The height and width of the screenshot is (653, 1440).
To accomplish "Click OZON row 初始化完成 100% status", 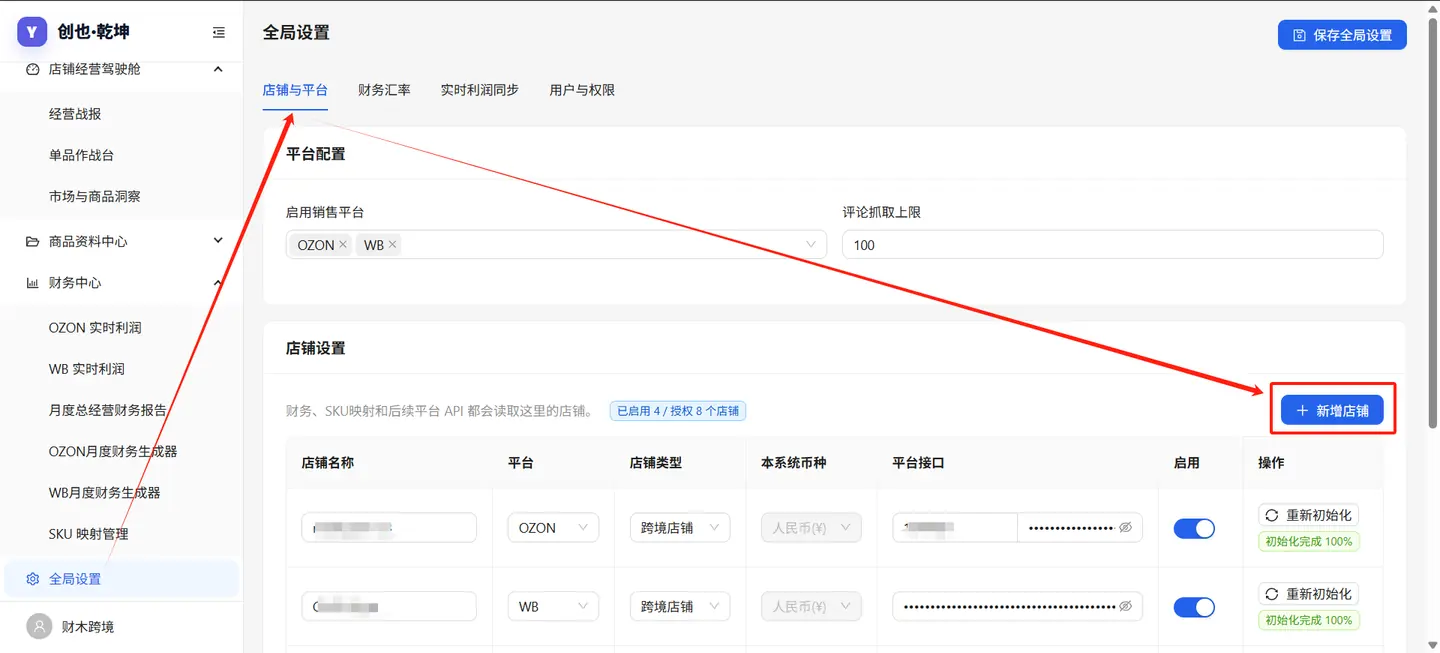I will (1308, 541).
